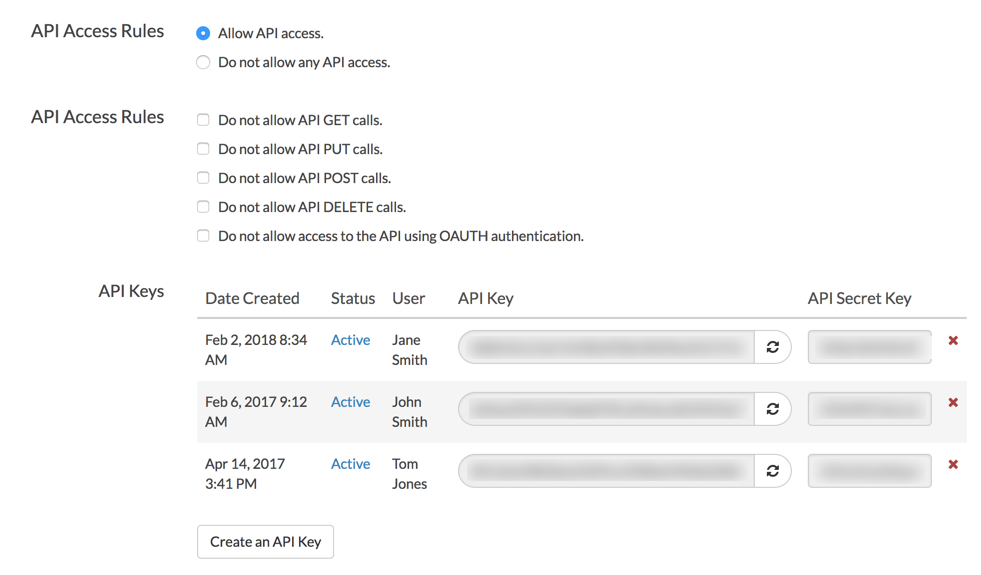The width and height of the screenshot is (981, 575).
Task: Select Do not allow any API access
Action: (203, 62)
